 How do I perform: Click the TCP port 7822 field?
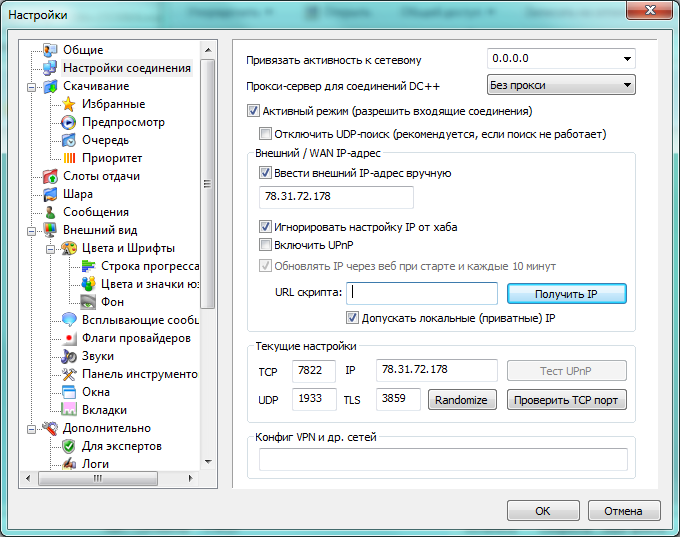pos(314,371)
